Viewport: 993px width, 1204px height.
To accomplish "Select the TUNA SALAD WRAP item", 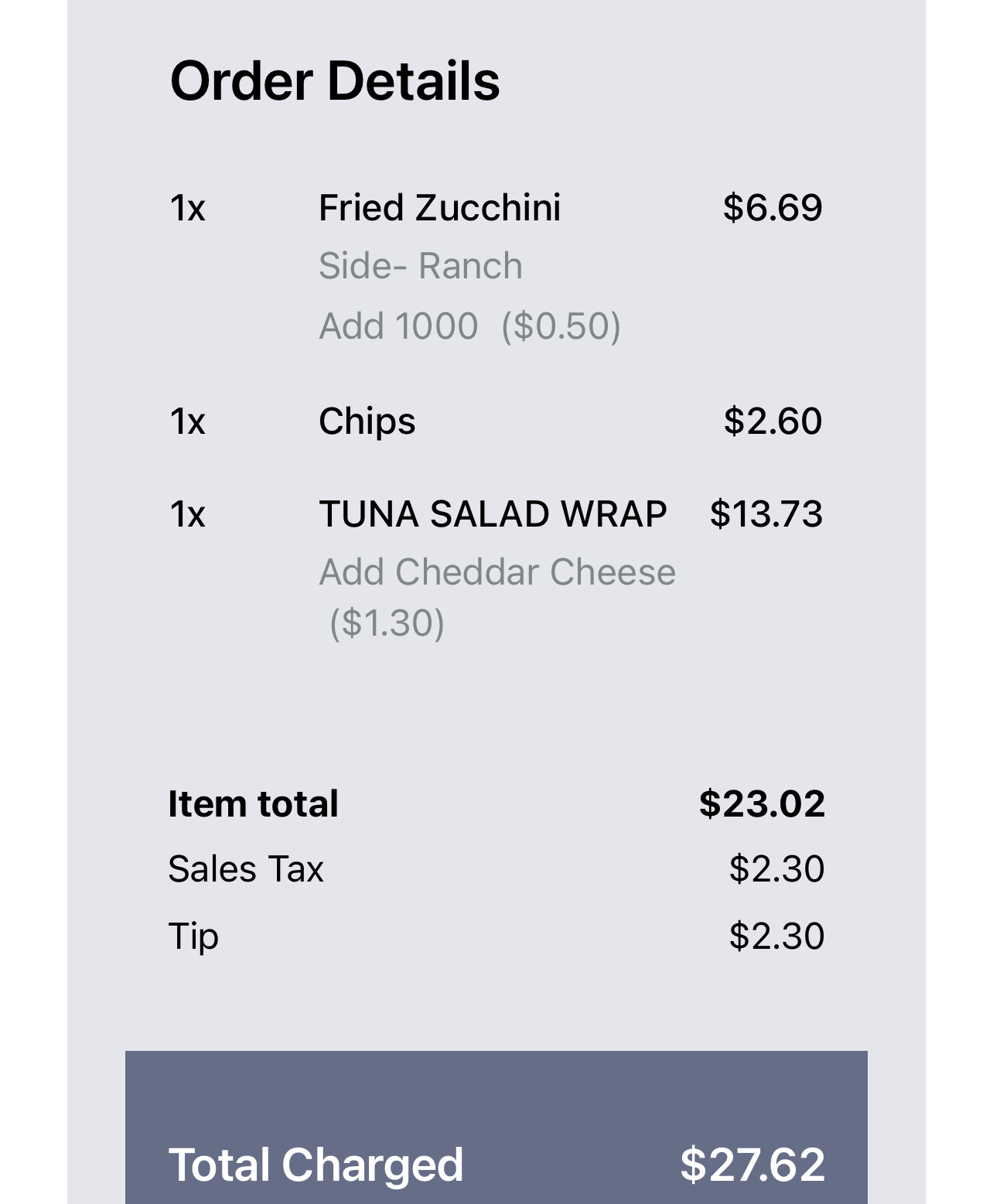I will 493,514.
